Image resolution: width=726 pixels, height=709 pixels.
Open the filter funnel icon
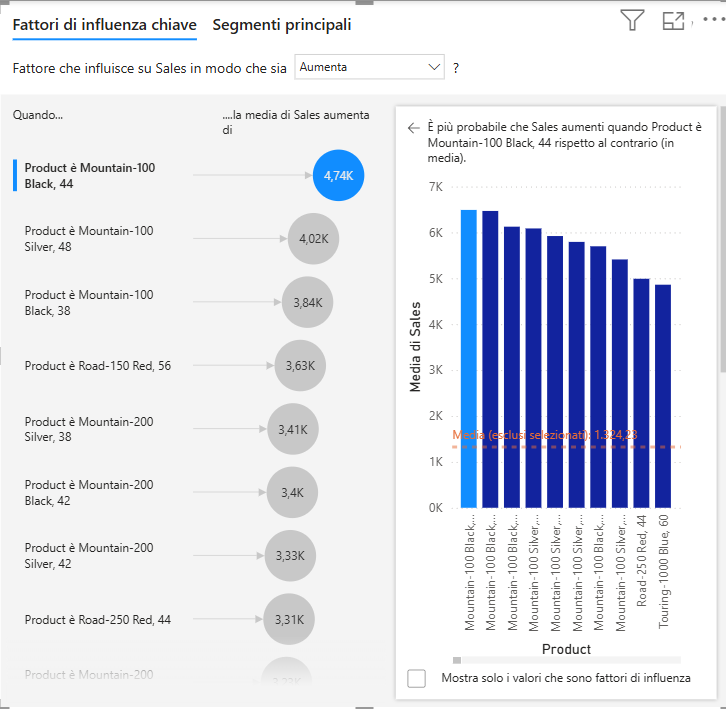[632, 20]
